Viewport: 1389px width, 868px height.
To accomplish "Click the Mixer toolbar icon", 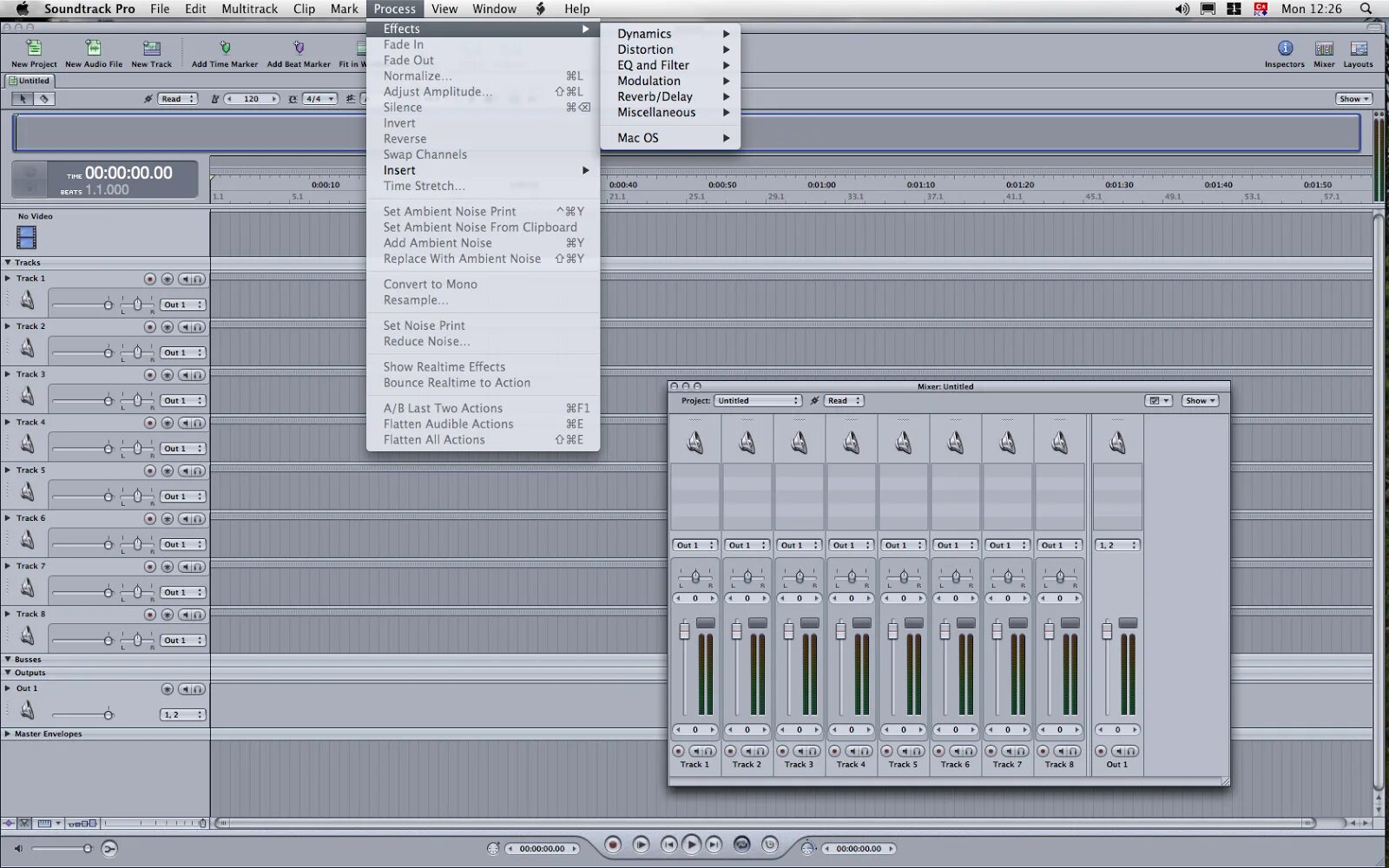I will coord(1324,48).
